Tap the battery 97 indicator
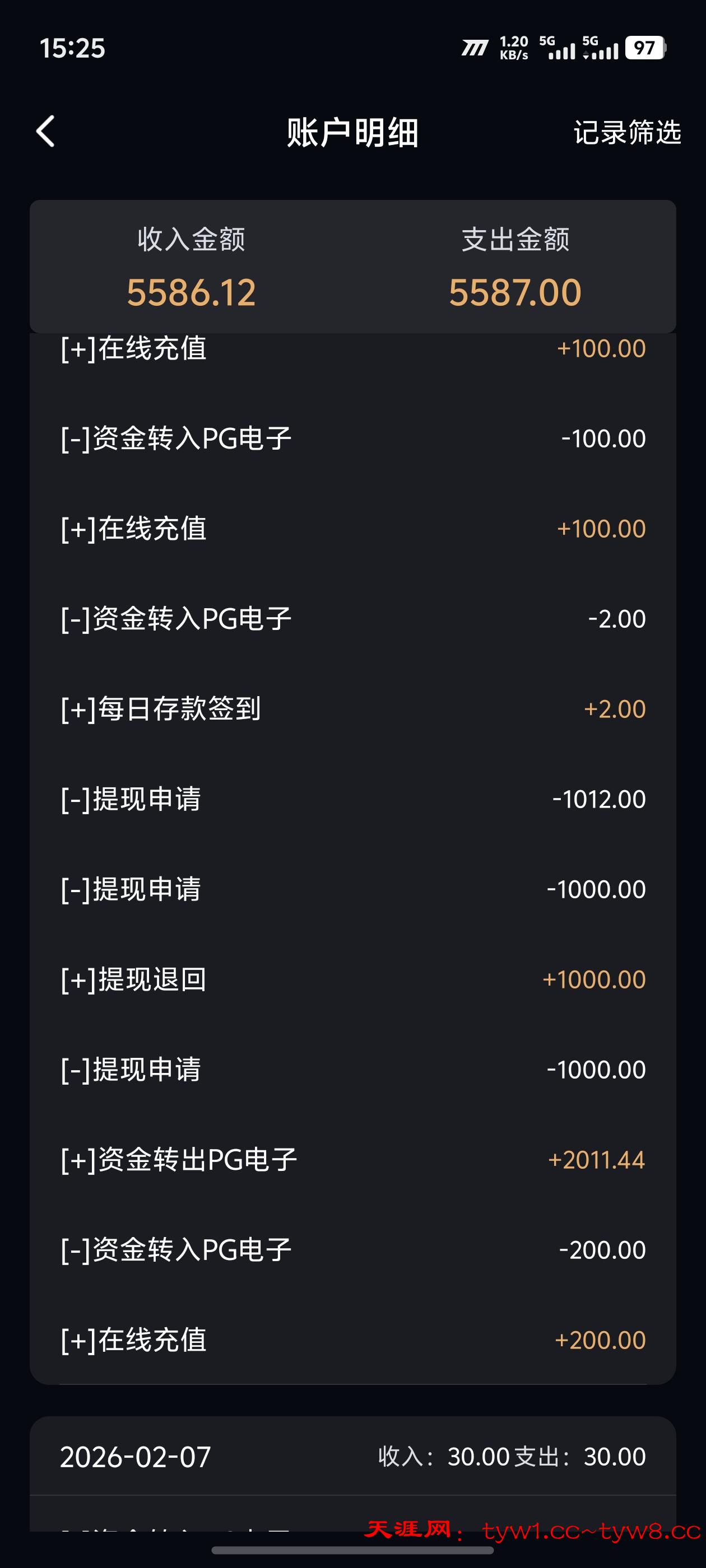 [x=645, y=48]
